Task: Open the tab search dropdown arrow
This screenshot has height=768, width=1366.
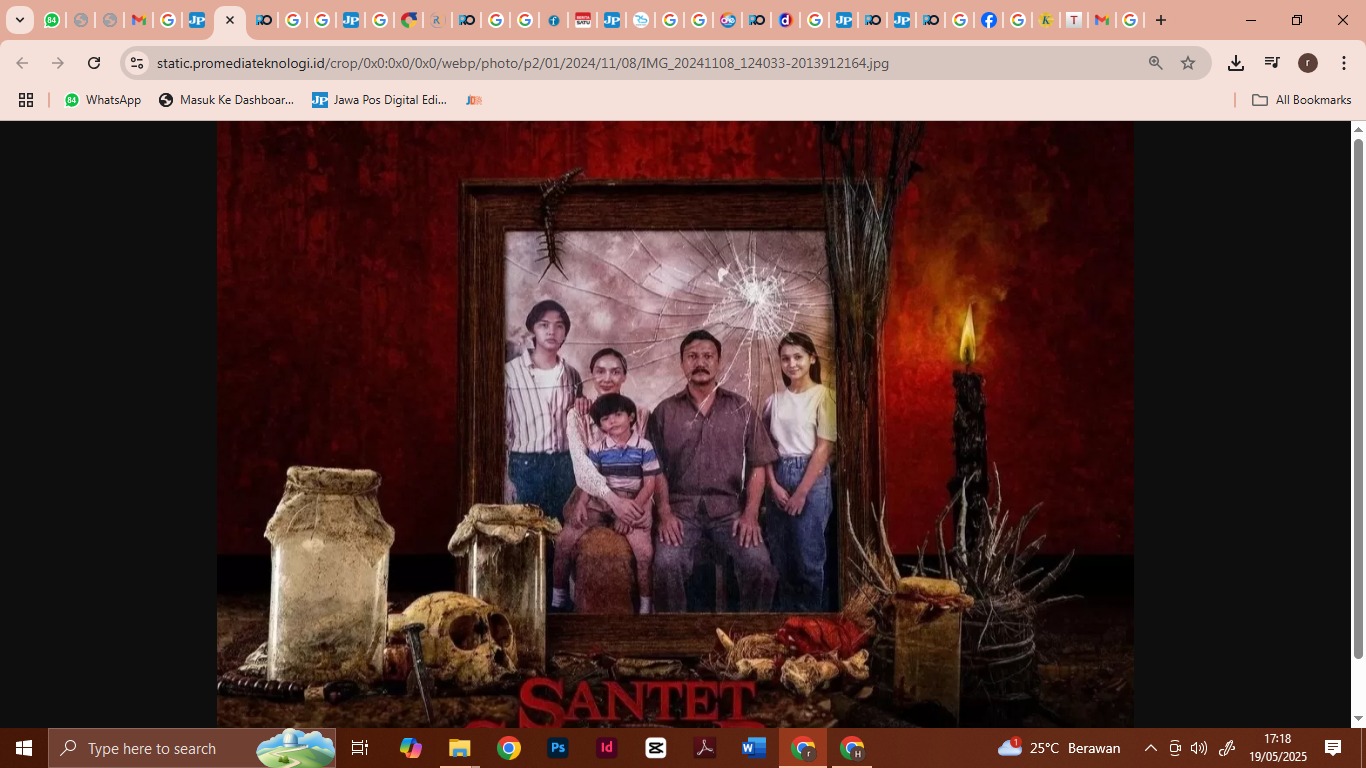Action: point(19,20)
